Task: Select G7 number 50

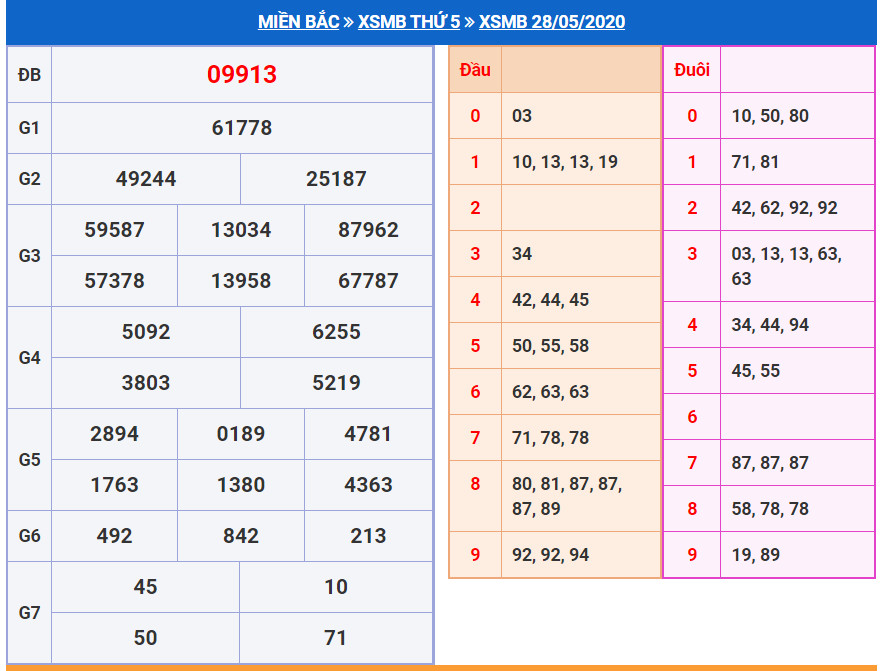Action: 146,638
